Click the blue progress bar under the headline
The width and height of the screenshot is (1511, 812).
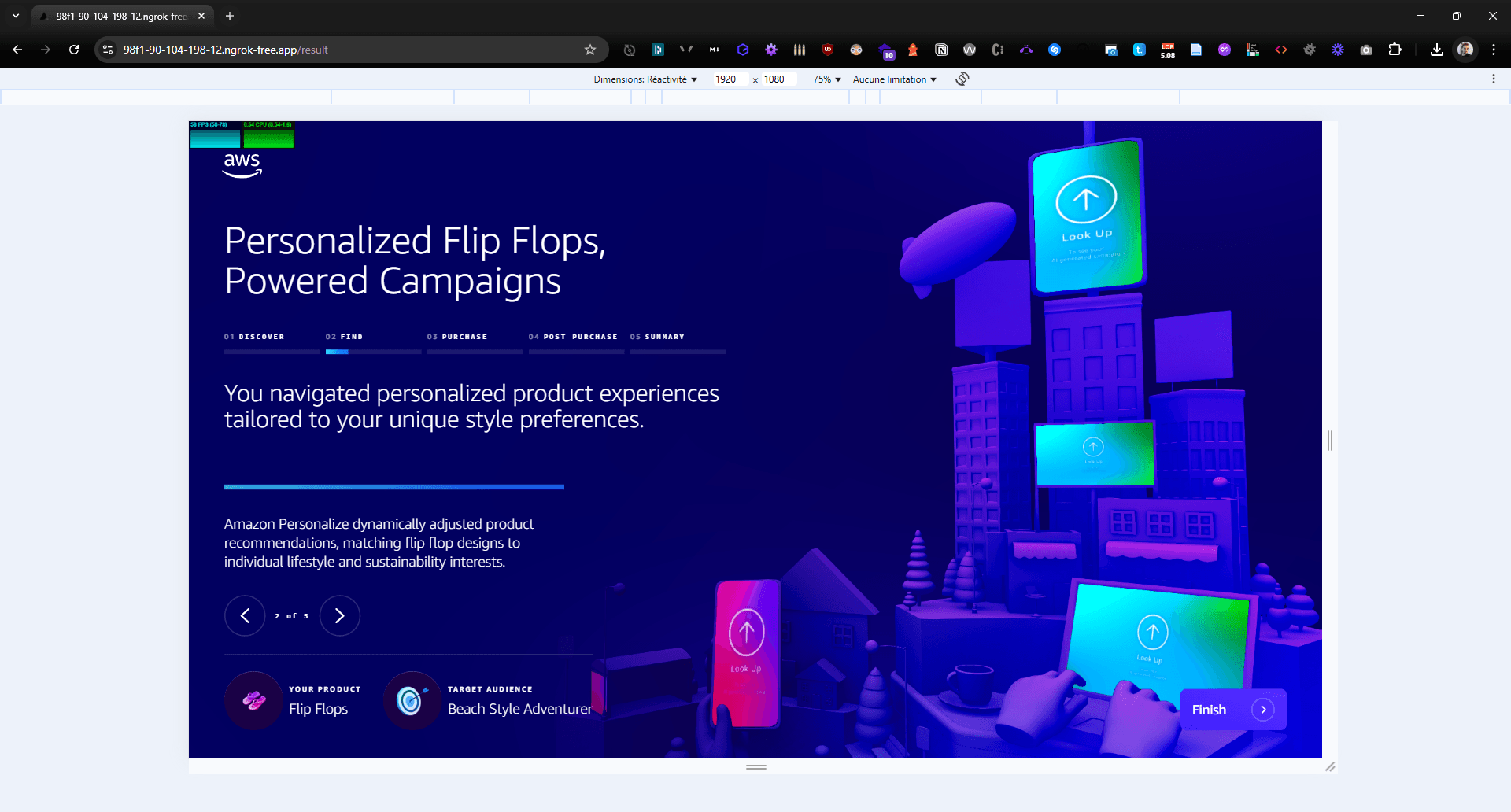point(393,487)
